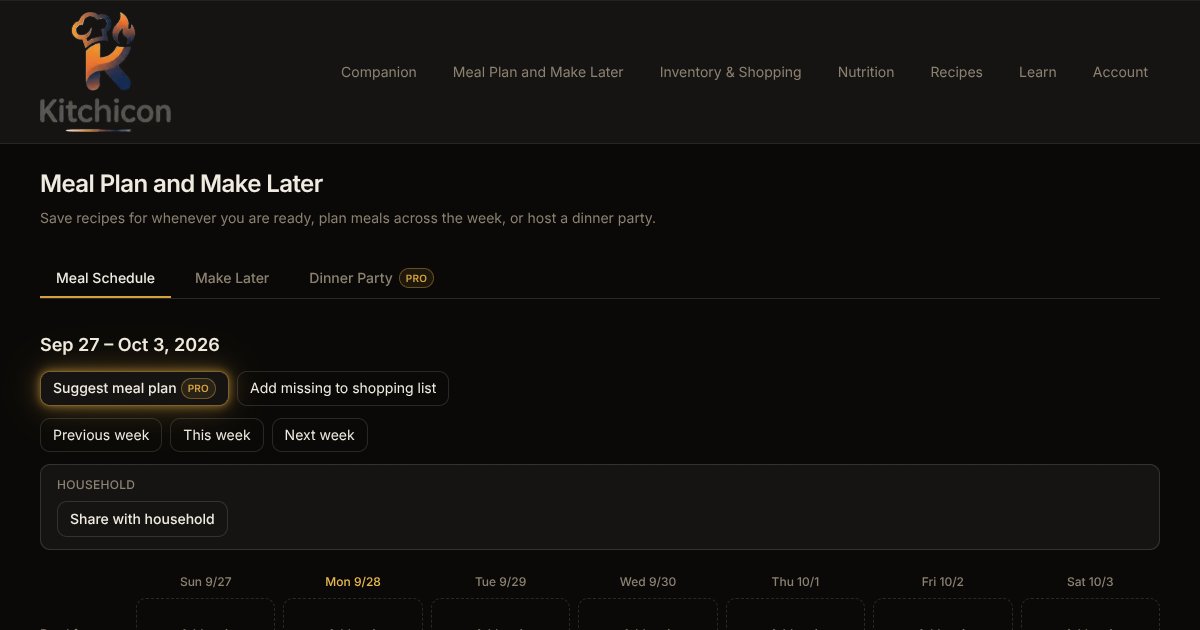This screenshot has height=630, width=1200.
Task: Open Meal Plan and Make Later in navigation
Action: pyautogui.click(x=538, y=72)
